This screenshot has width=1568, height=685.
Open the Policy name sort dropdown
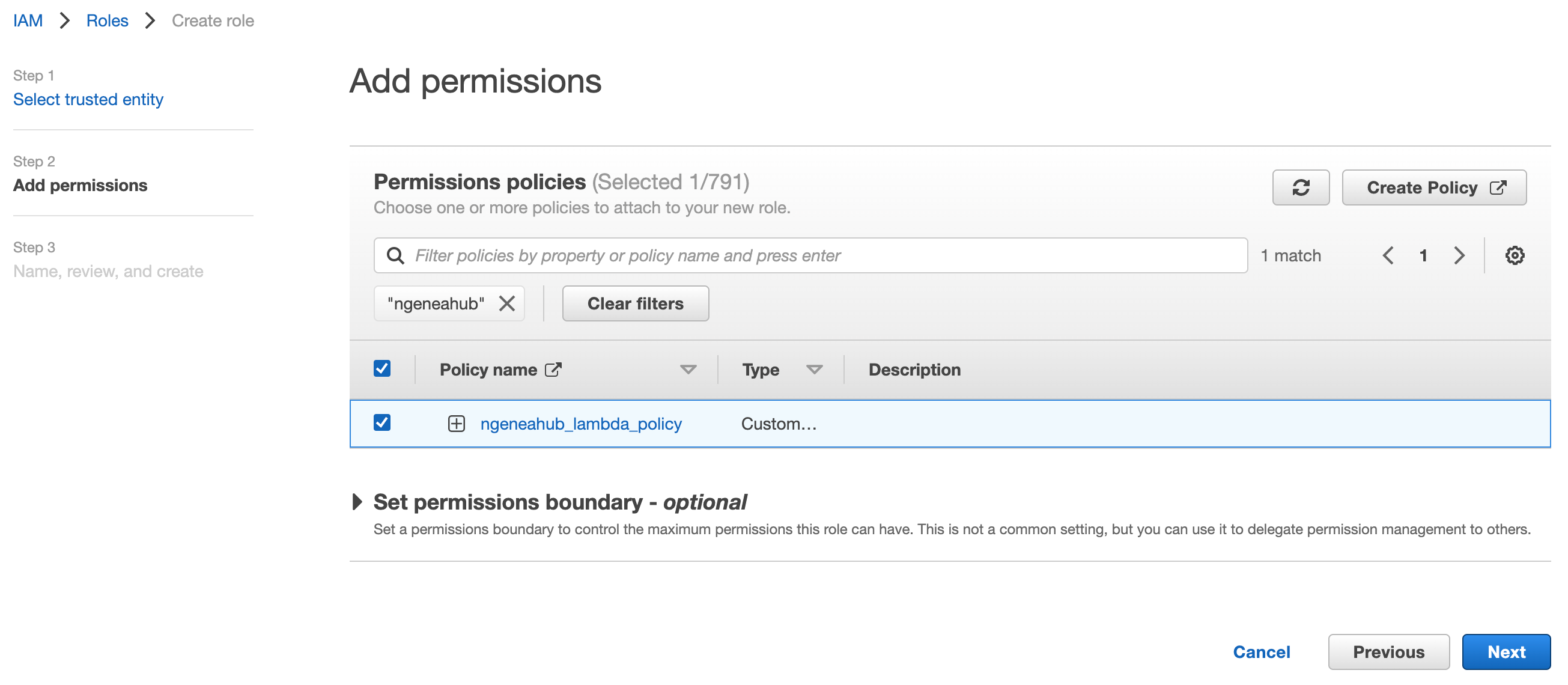688,369
